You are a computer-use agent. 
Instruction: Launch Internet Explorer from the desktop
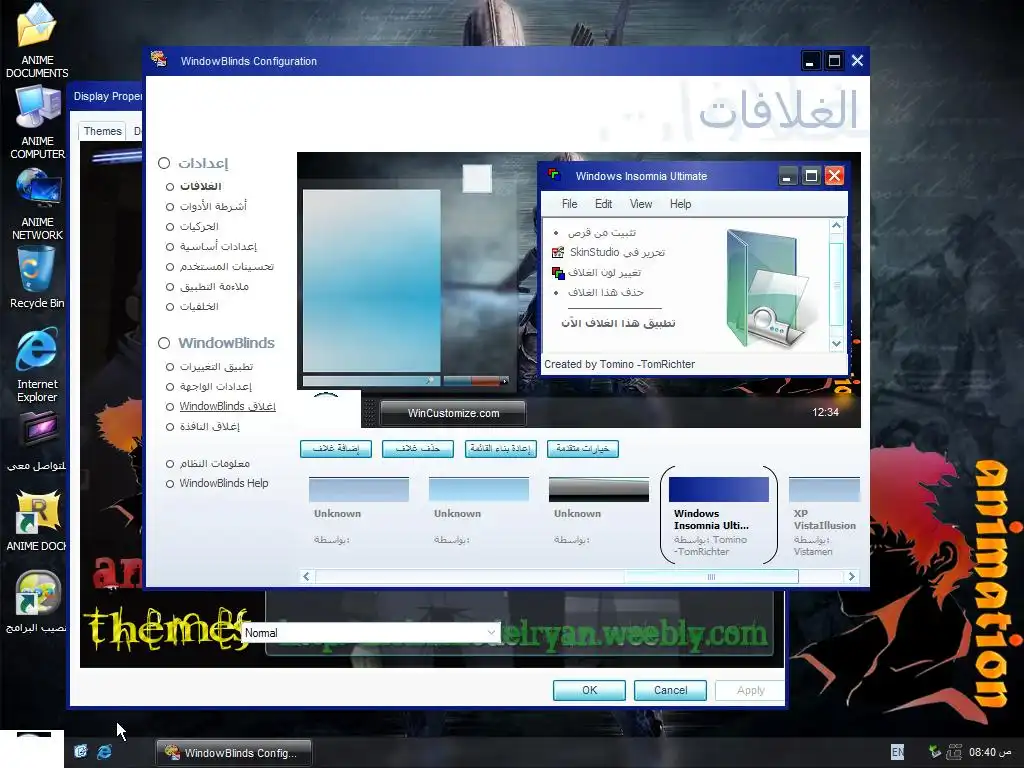37,351
